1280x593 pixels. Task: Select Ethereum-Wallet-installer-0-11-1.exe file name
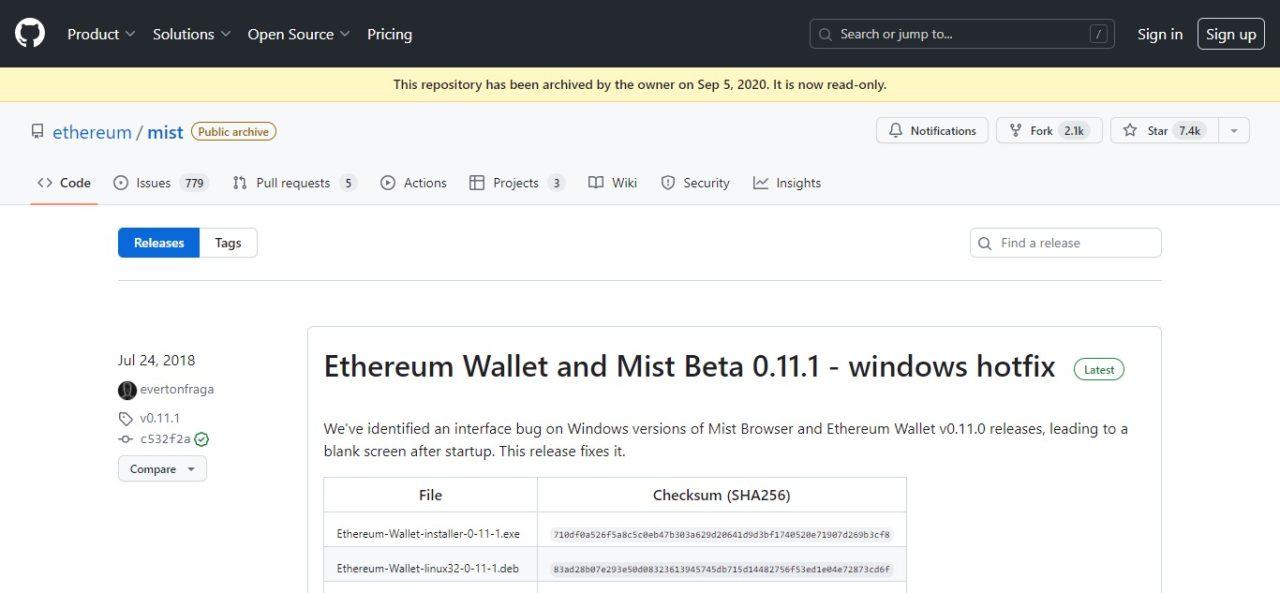pos(429,535)
